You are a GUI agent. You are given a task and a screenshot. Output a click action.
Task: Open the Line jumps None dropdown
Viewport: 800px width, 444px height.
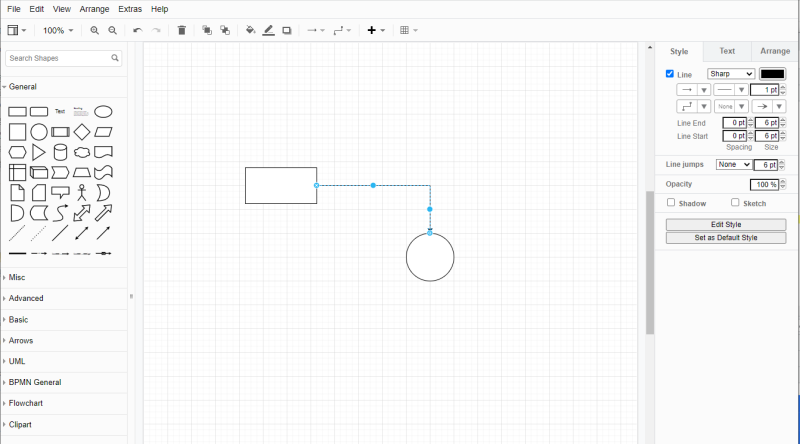coord(734,164)
